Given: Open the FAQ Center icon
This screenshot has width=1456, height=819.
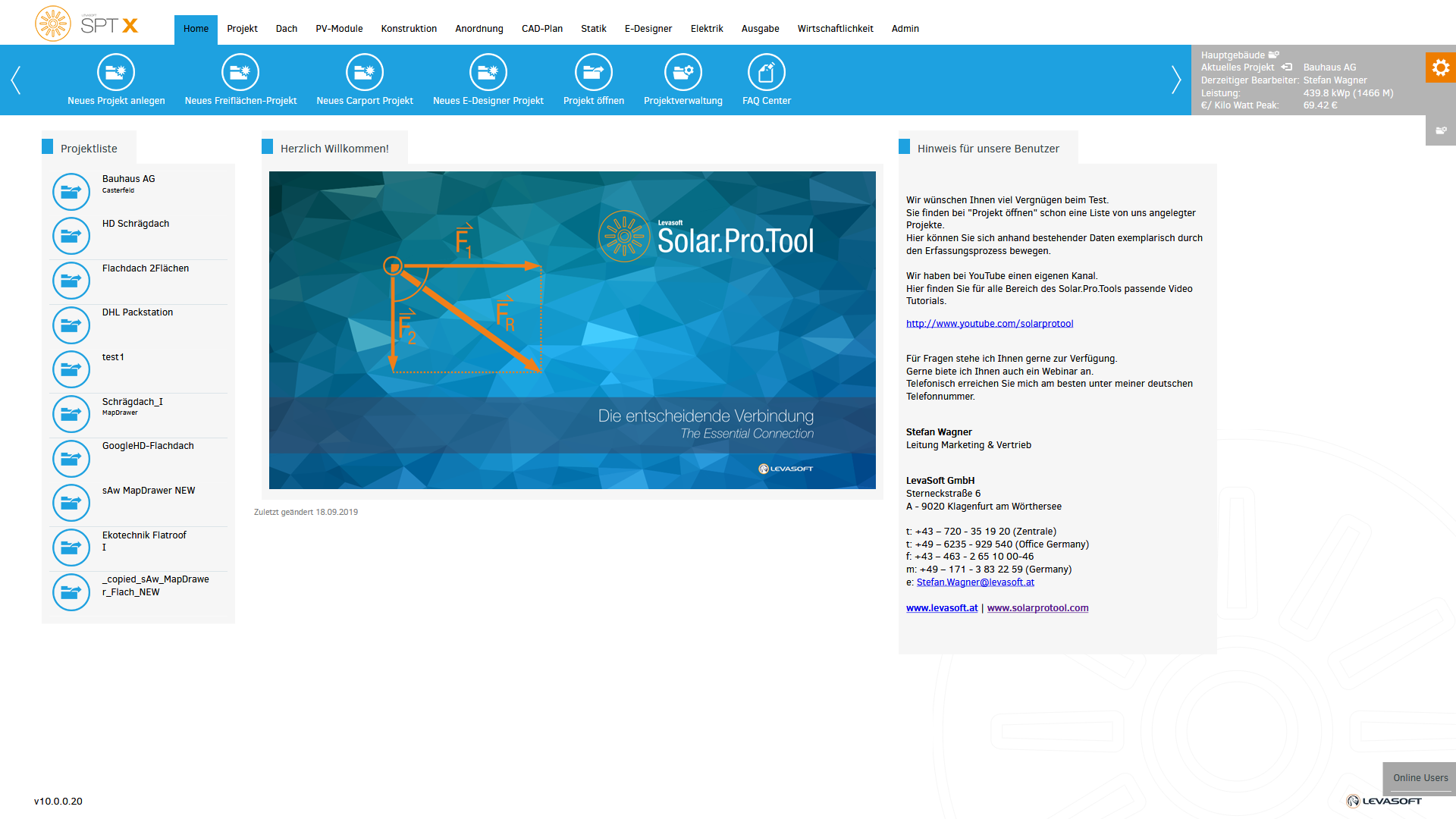Looking at the screenshot, I should point(767,72).
